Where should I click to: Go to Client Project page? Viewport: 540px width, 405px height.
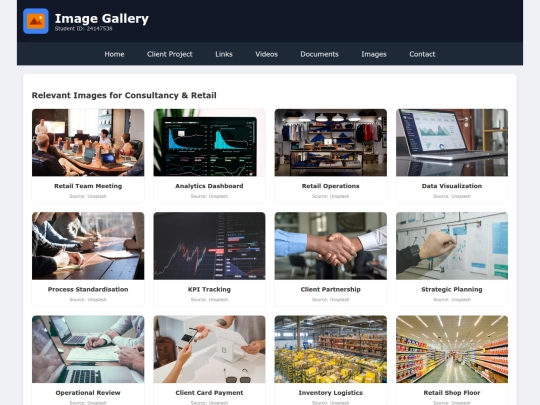coord(169,54)
